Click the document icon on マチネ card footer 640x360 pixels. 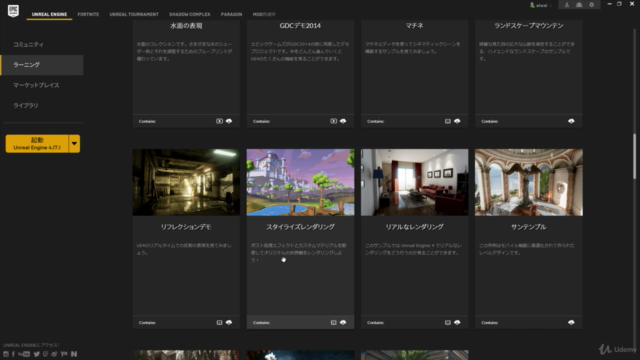point(448,121)
